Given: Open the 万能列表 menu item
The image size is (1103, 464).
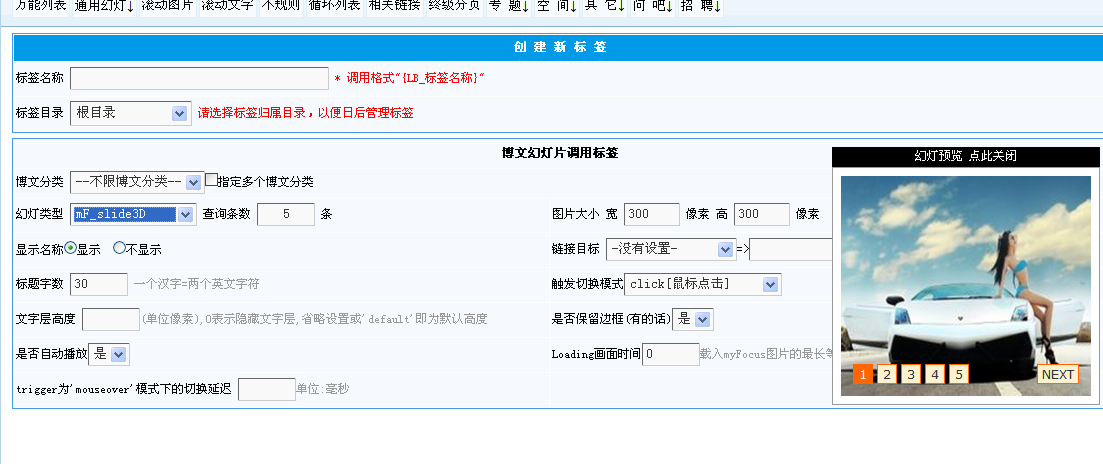Looking at the screenshot, I should click(x=34, y=6).
